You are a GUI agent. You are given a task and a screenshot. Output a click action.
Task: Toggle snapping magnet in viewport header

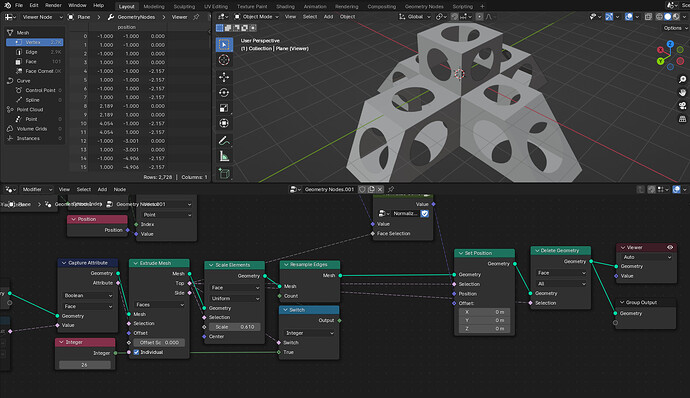[455, 17]
